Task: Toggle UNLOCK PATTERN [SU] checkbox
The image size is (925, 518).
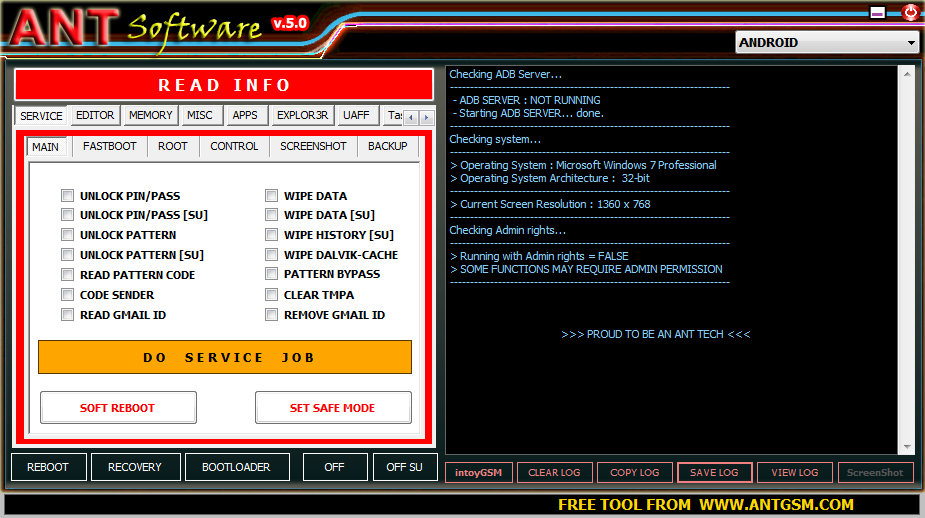Action: [x=67, y=255]
